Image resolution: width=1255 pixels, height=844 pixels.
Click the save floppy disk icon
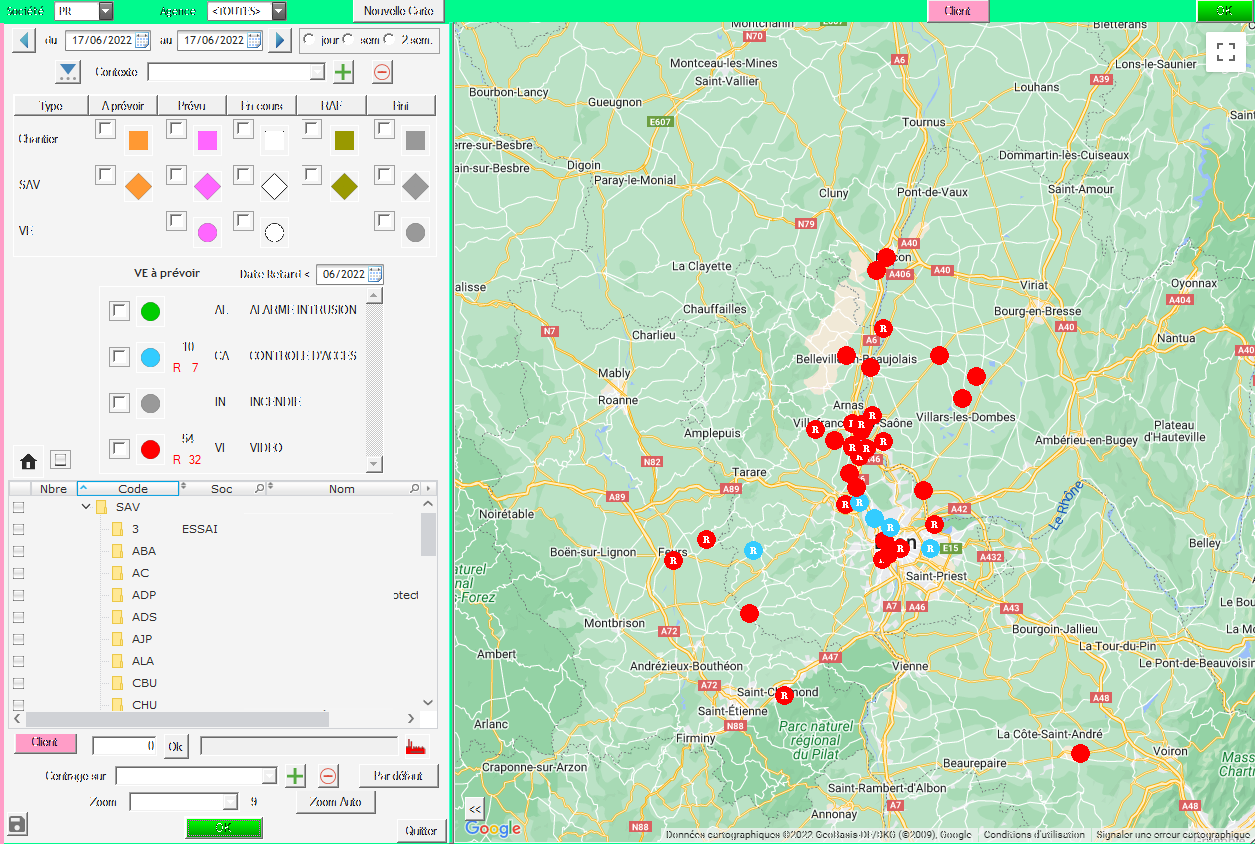(x=17, y=824)
